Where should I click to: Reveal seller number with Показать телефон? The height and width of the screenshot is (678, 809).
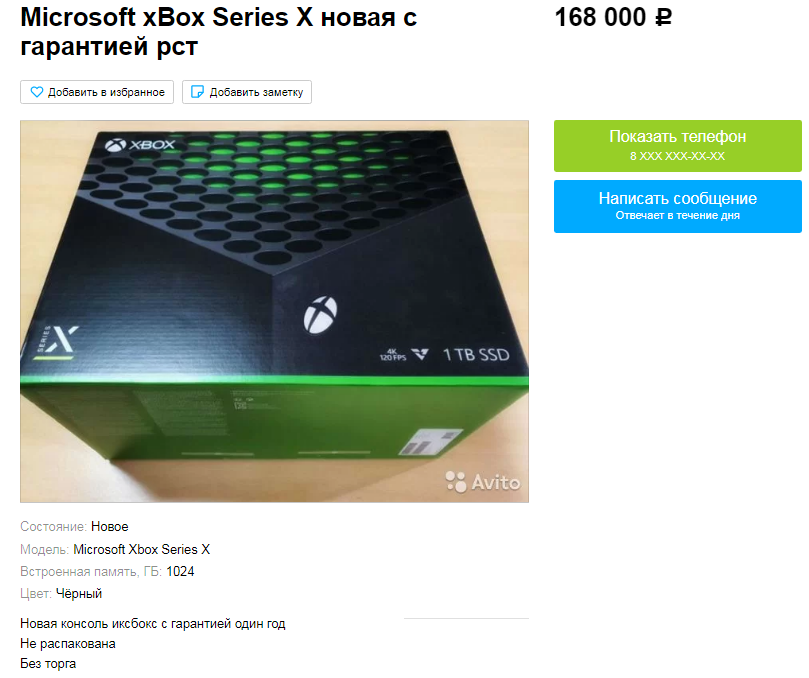click(x=677, y=146)
